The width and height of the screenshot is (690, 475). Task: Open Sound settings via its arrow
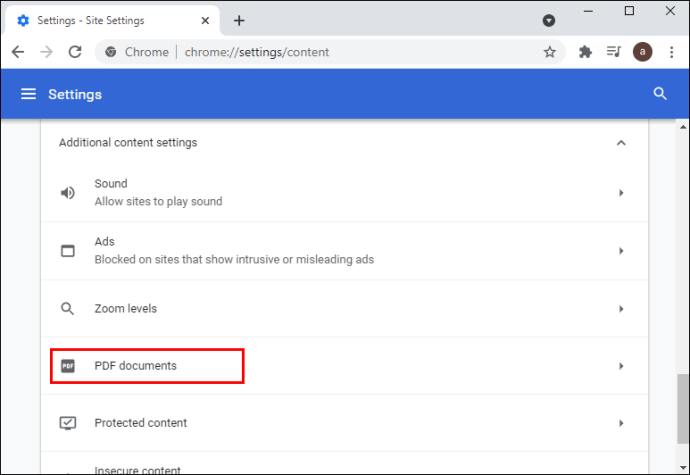click(x=621, y=193)
